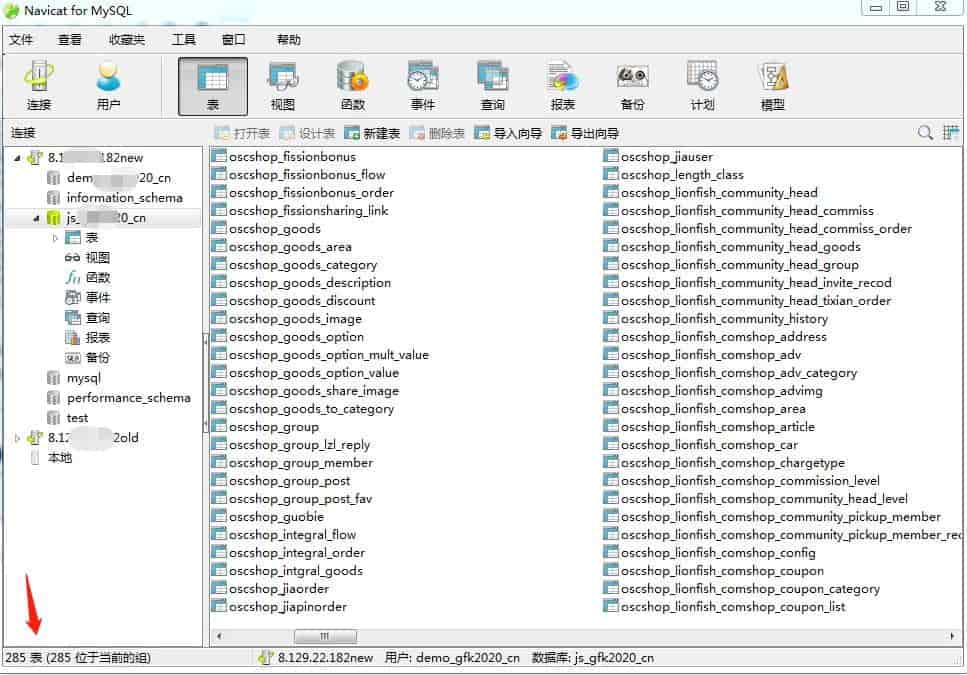Click 删除表 (Delete Table) button
Image resolution: width=967 pixels, height=675 pixels.
[x=437, y=133]
